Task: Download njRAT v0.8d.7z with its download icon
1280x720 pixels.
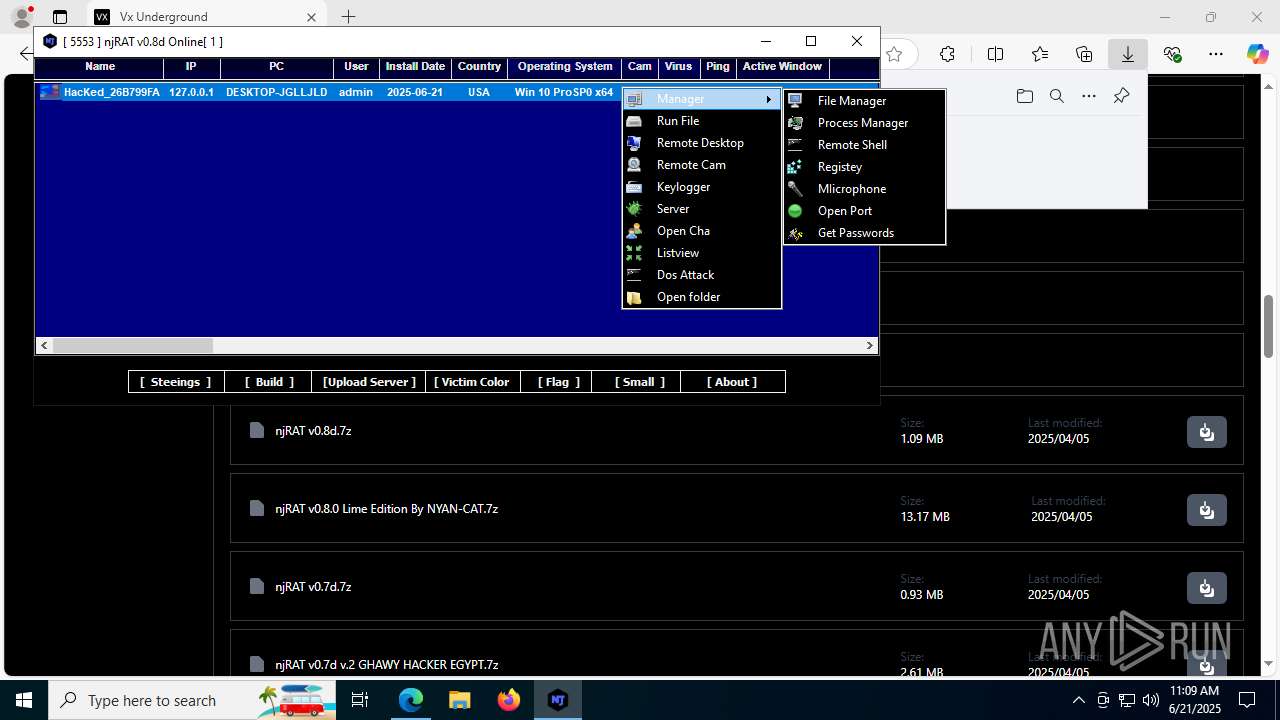Action: [x=1206, y=432]
